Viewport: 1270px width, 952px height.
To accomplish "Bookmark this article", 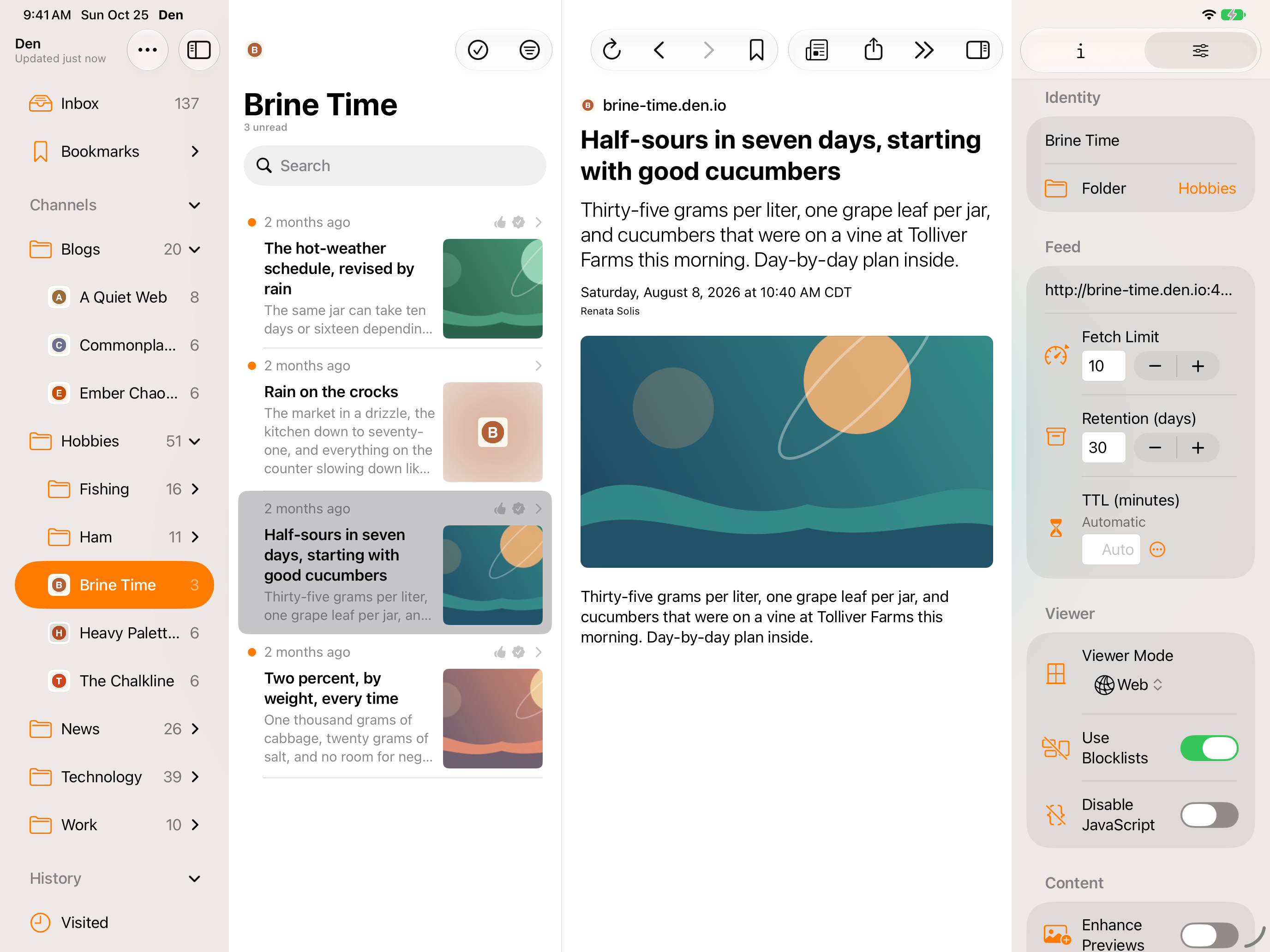I will click(x=756, y=50).
